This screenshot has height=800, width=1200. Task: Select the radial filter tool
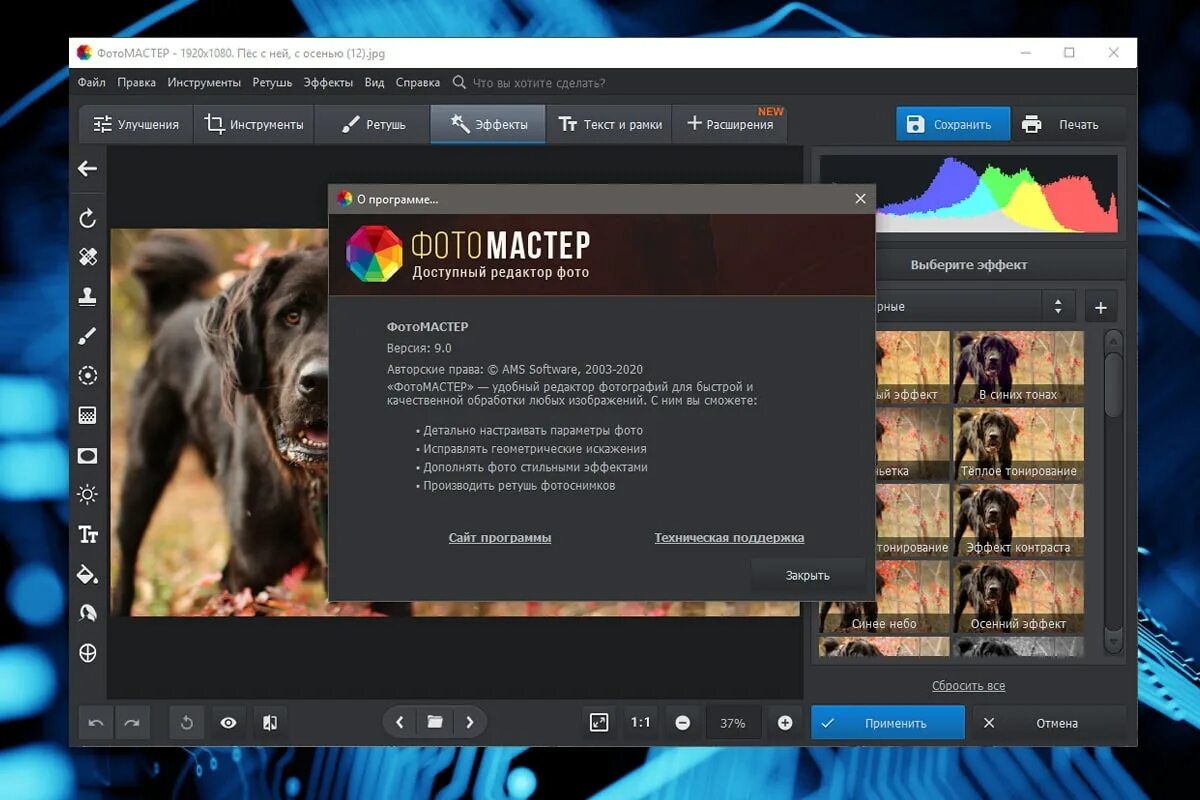click(88, 376)
